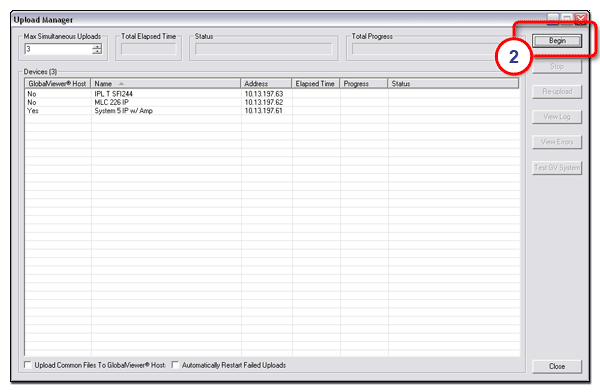Open View Errors

tap(557, 142)
